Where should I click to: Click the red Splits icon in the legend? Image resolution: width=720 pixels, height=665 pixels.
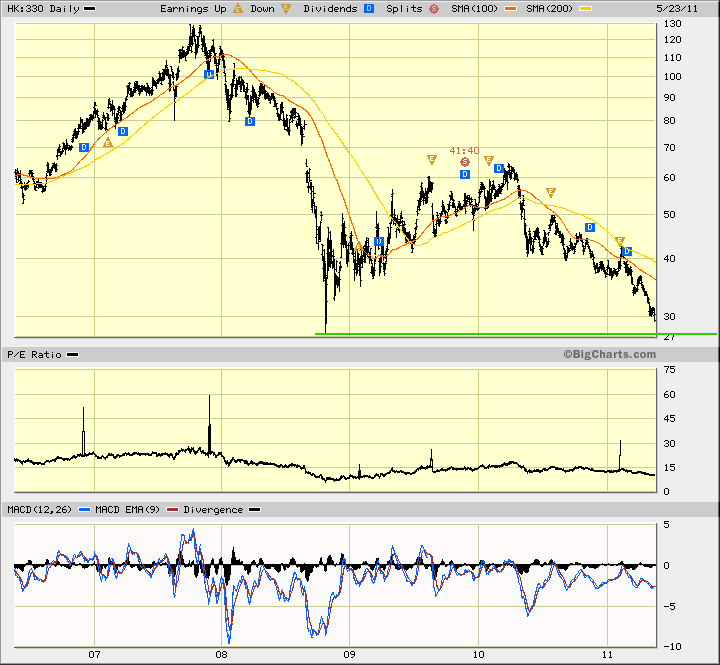coord(434,9)
